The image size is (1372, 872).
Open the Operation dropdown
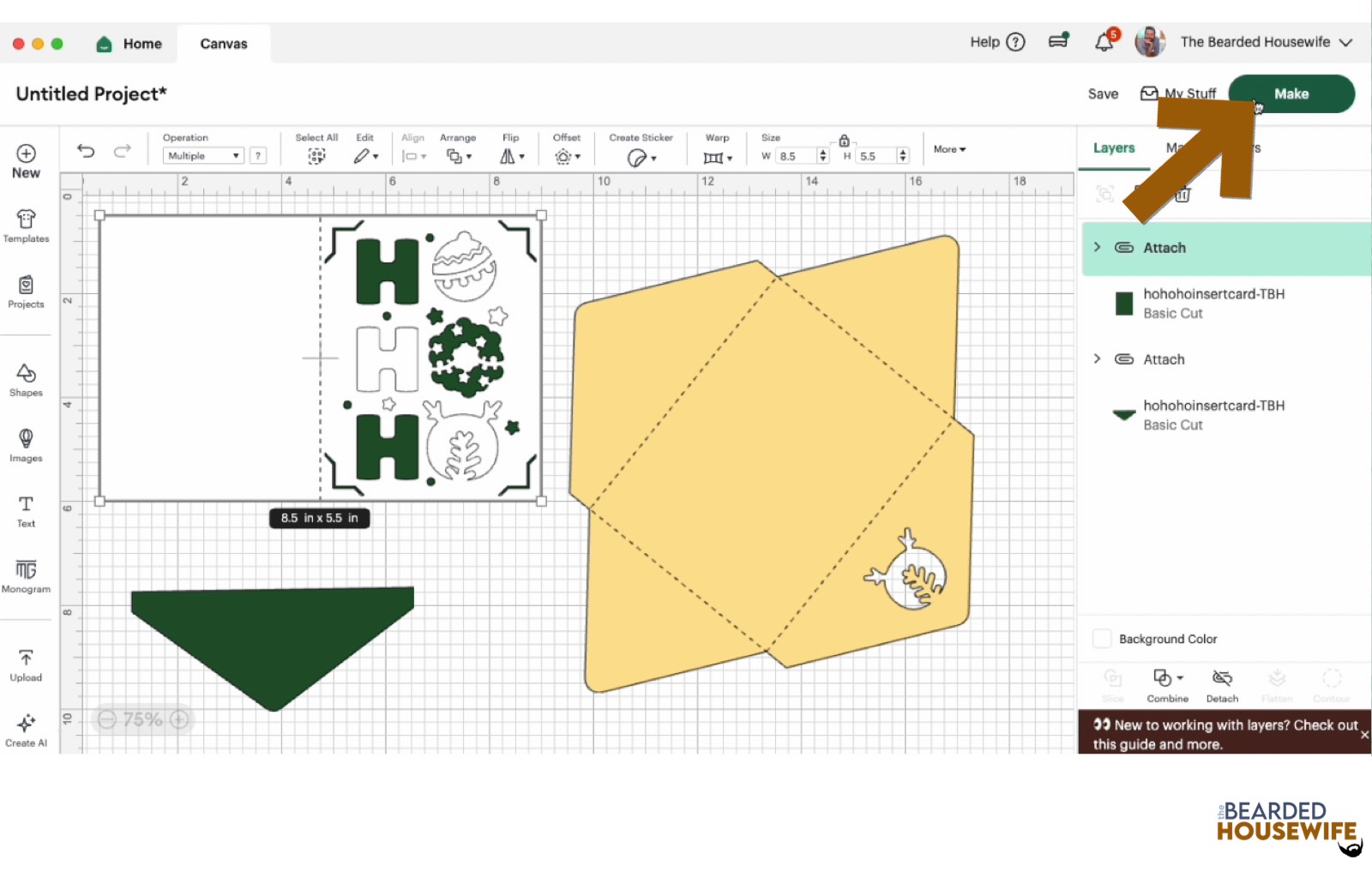(203, 156)
